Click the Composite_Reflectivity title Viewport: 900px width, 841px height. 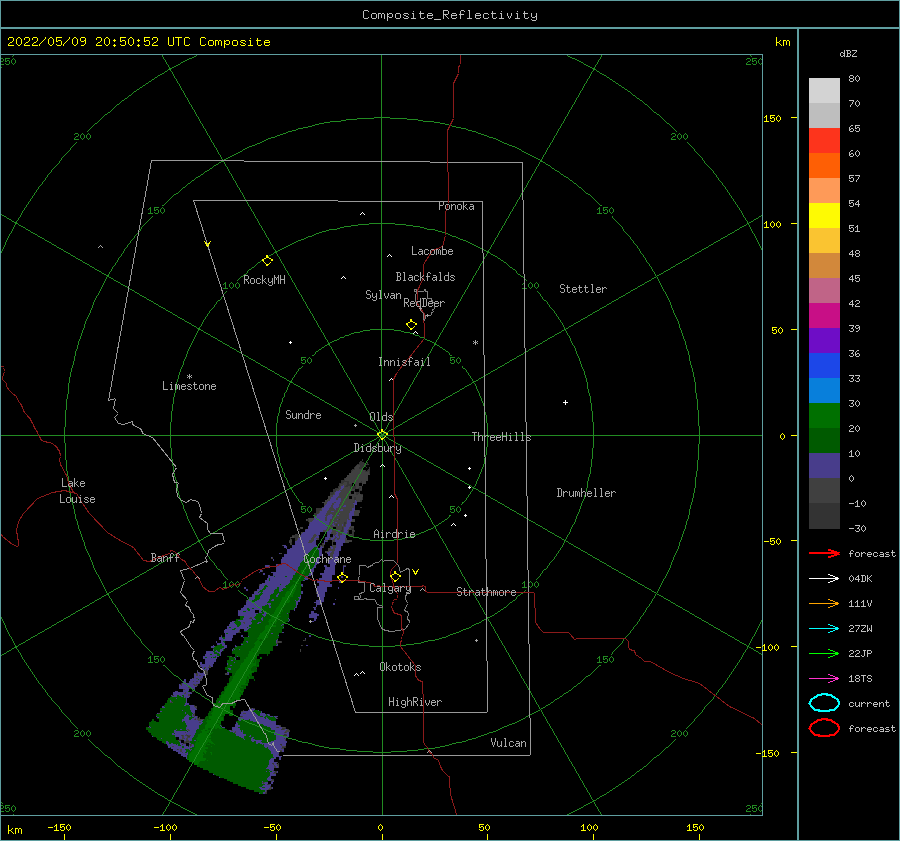tap(450, 15)
